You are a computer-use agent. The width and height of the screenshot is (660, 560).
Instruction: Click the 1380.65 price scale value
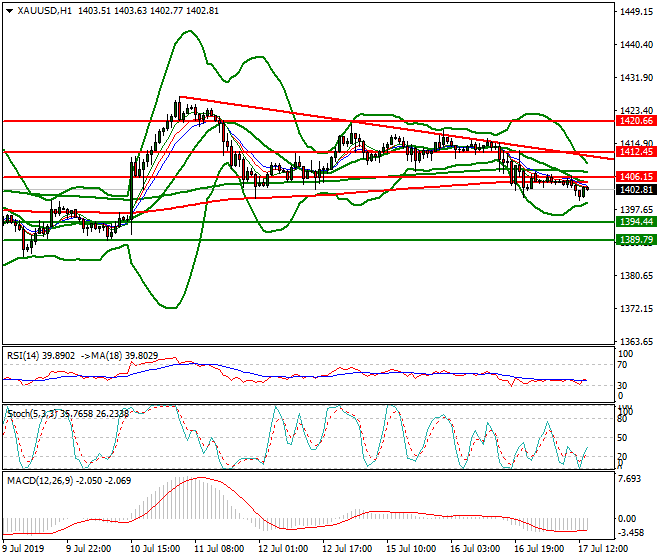(x=636, y=276)
